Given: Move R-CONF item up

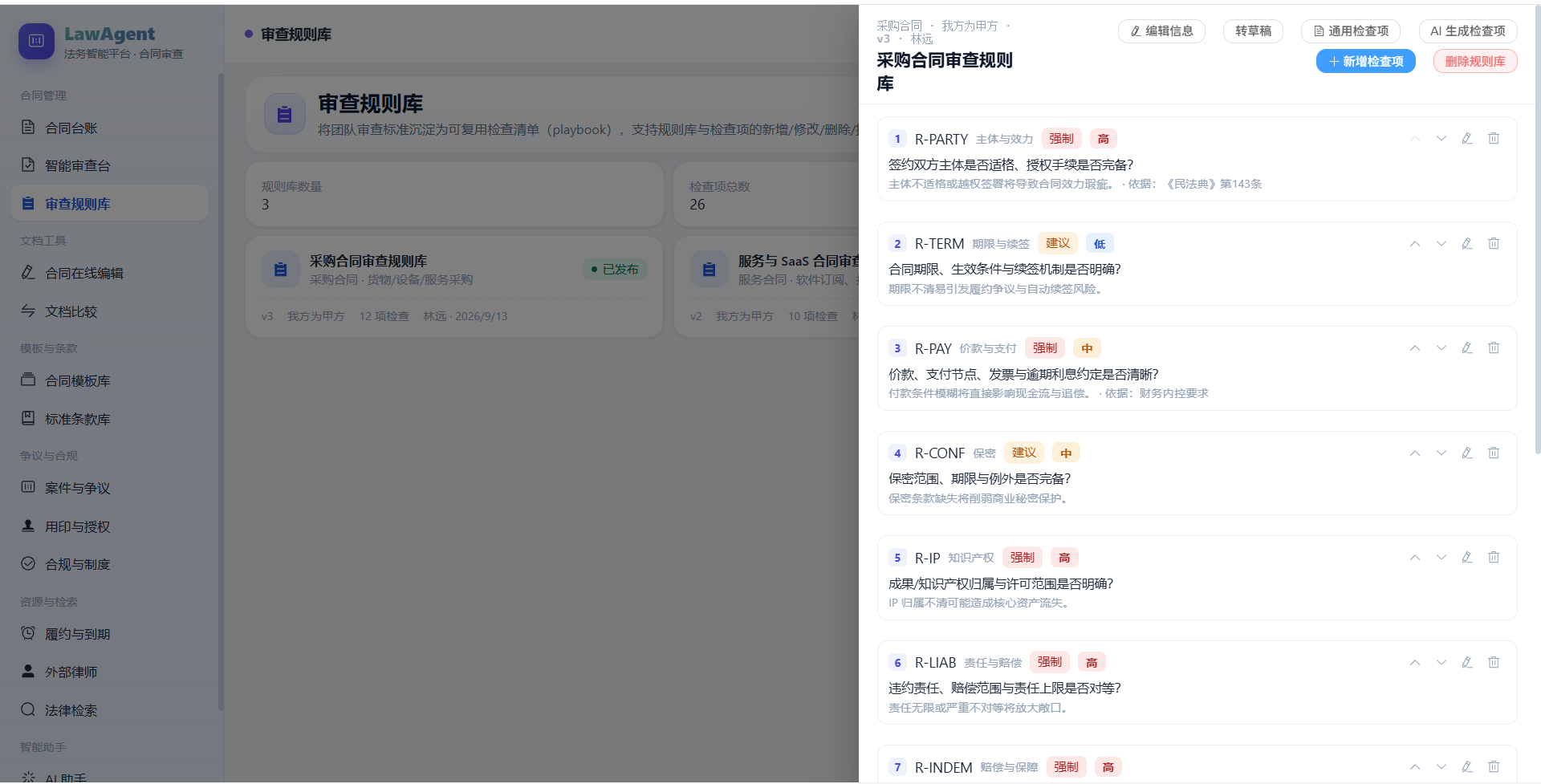Looking at the screenshot, I should click(1415, 453).
